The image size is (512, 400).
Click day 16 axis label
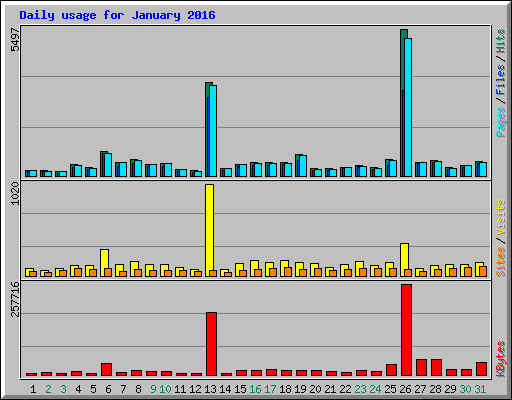pyautogui.click(x=255, y=389)
